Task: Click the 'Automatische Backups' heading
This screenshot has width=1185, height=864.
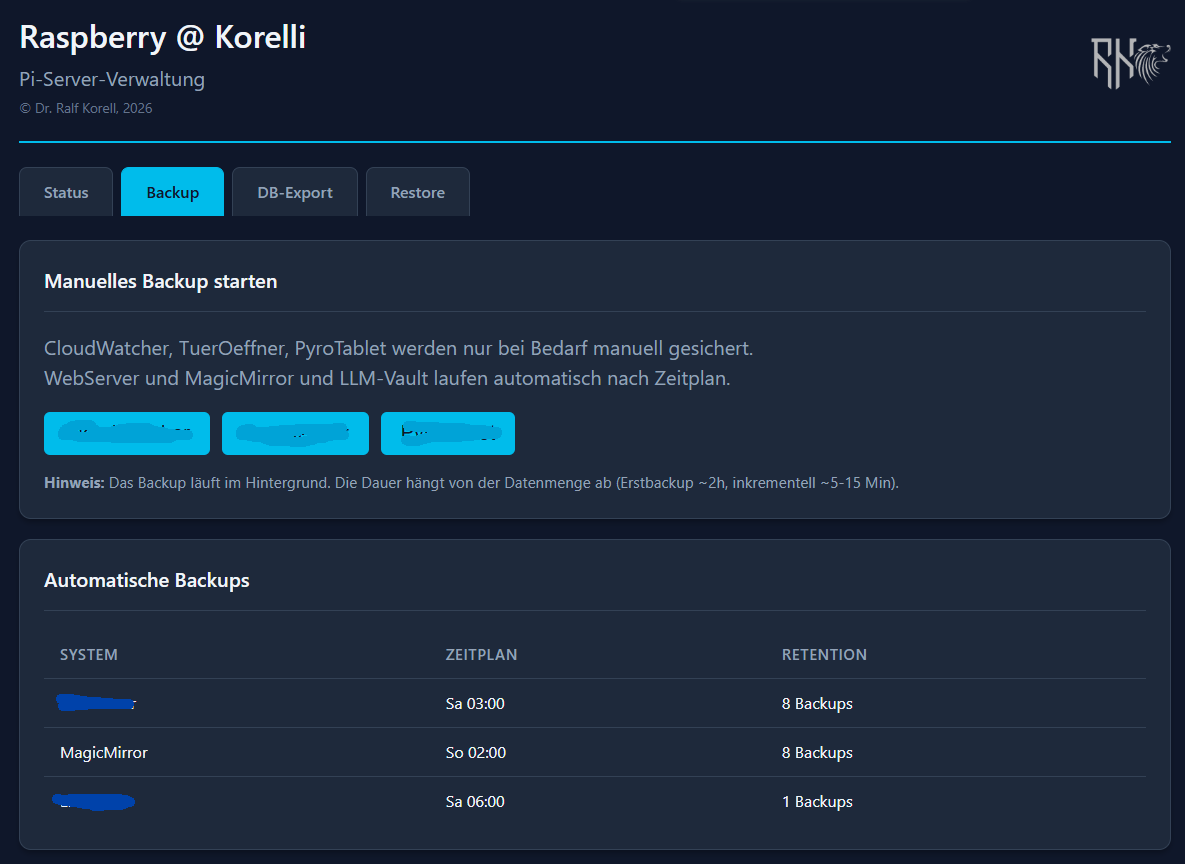Action: coord(147,580)
